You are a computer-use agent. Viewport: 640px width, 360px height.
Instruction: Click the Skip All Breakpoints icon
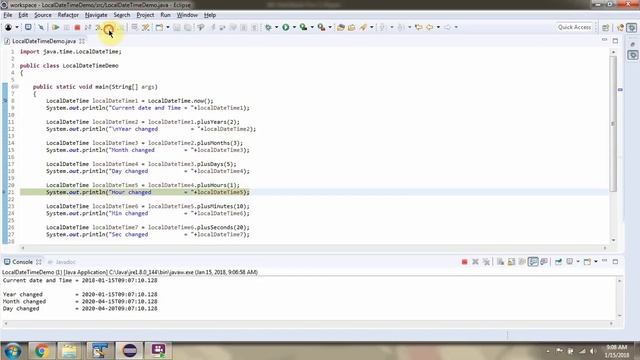41,27
